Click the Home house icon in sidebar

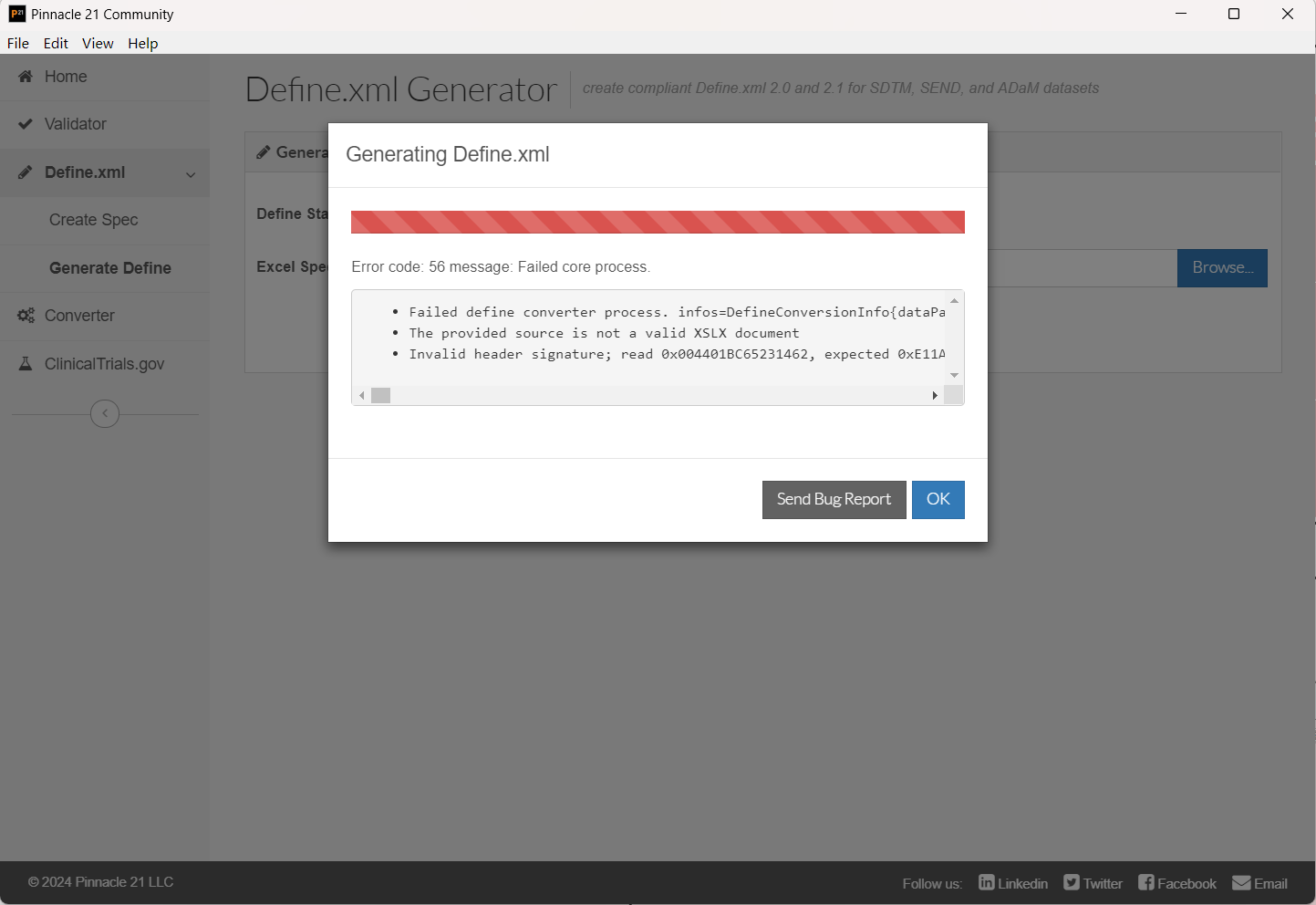26,77
